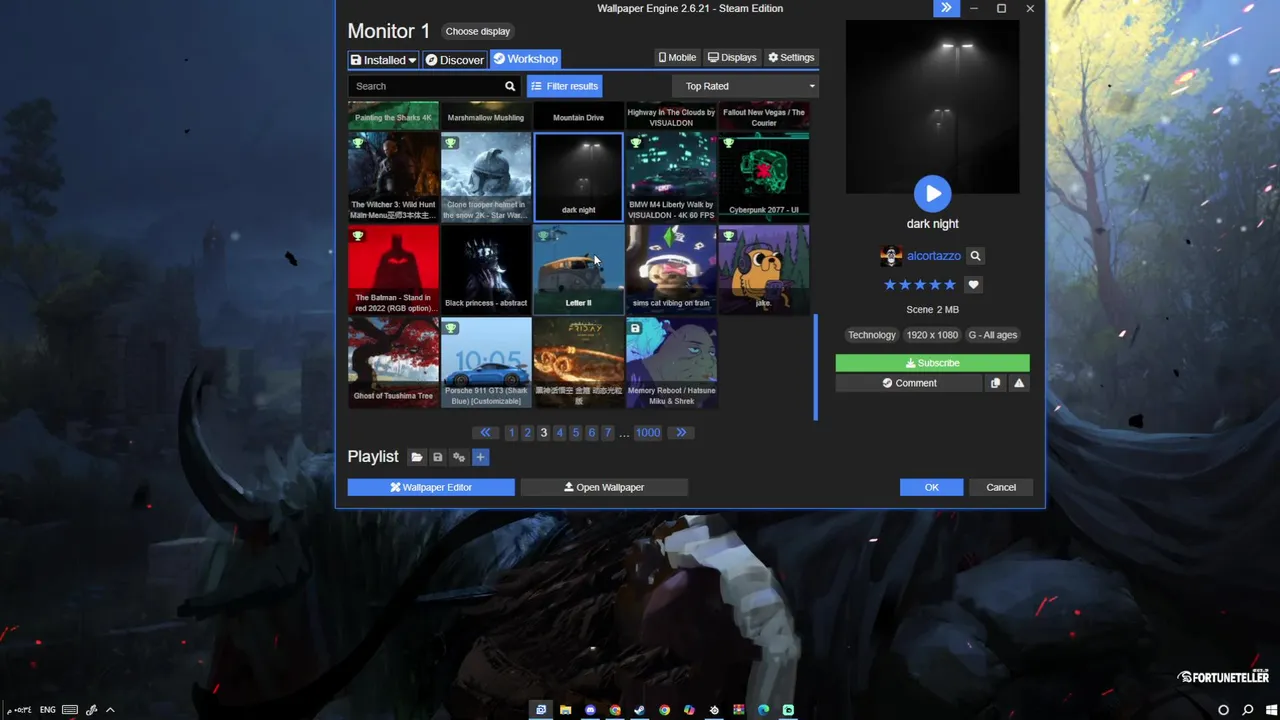Open alcortazzo author profile link
This screenshot has height=720, width=1280.
click(933, 256)
